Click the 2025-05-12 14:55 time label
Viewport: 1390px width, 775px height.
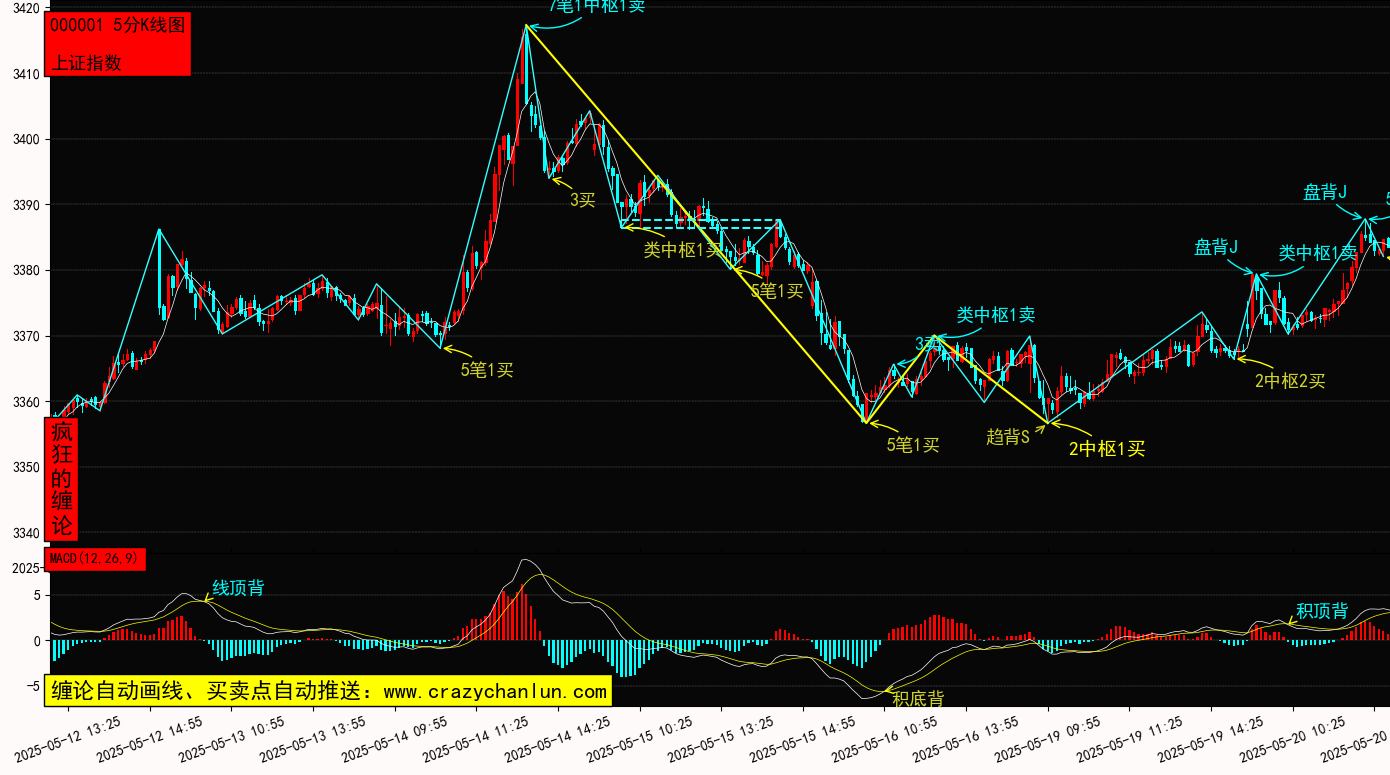click(x=149, y=739)
